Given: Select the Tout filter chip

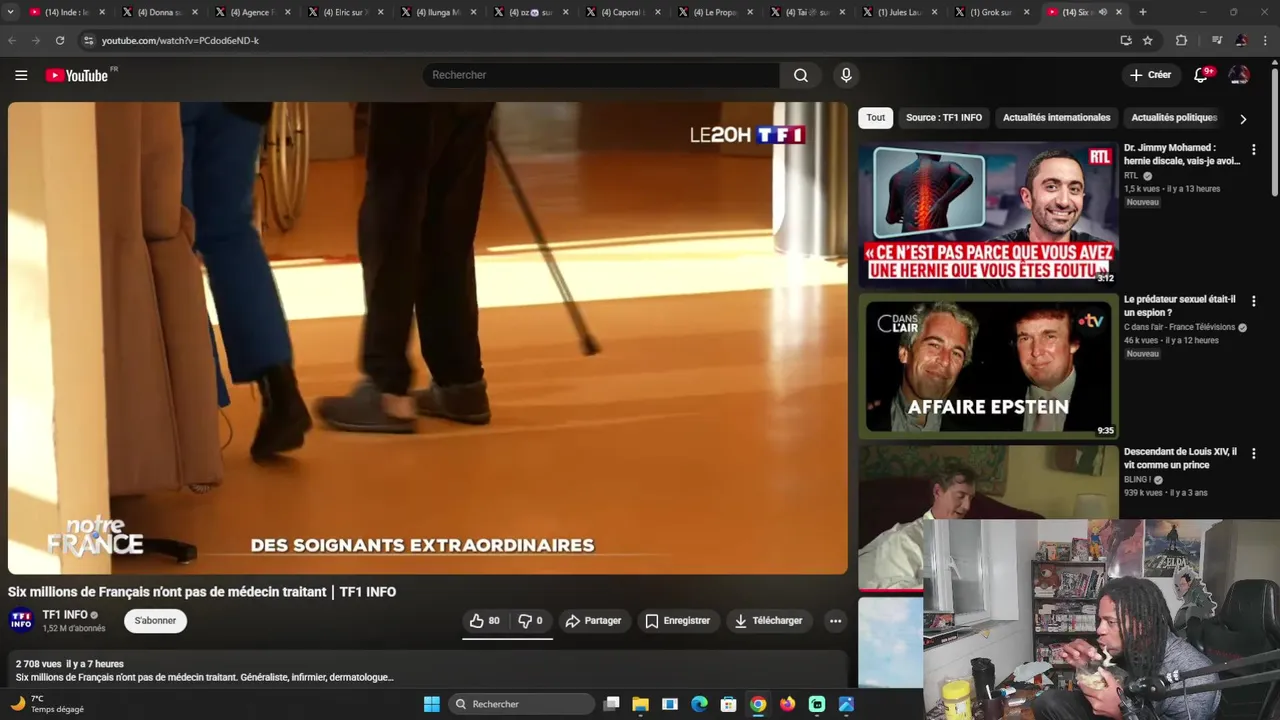Looking at the screenshot, I should pos(876,118).
